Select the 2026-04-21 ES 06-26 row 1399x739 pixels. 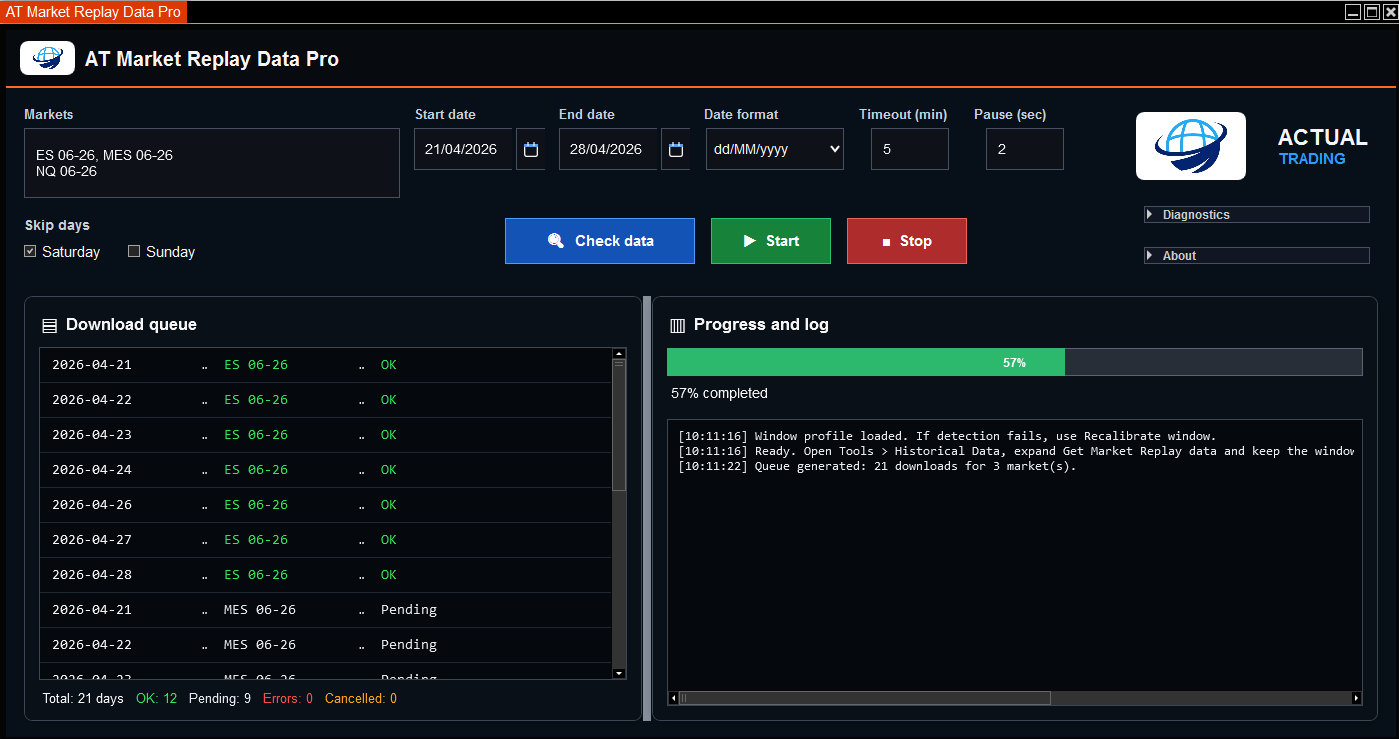tap(326, 365)
